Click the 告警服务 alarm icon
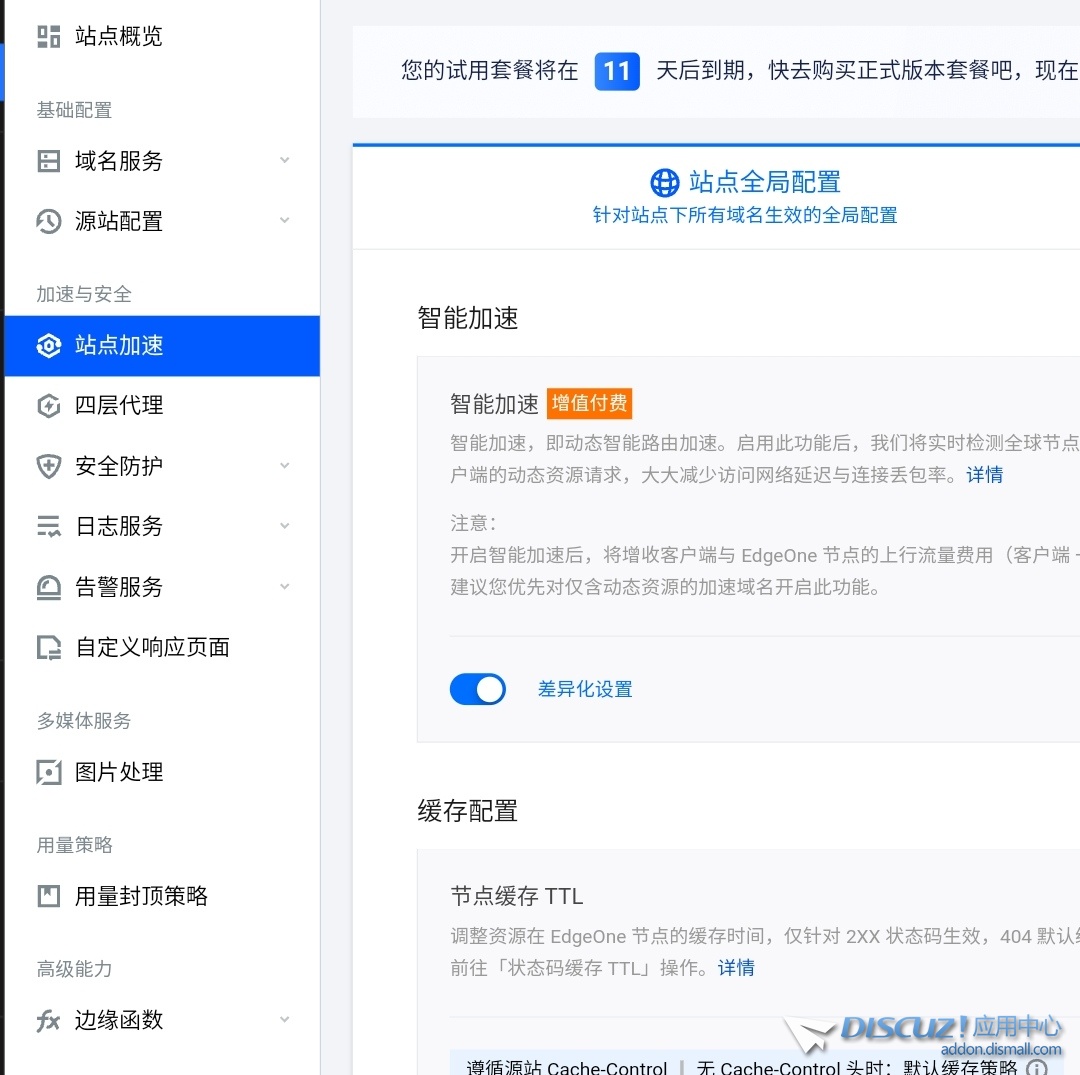Image resolution: width=1080 pixels, height=1075 pixels. [48, 587]
